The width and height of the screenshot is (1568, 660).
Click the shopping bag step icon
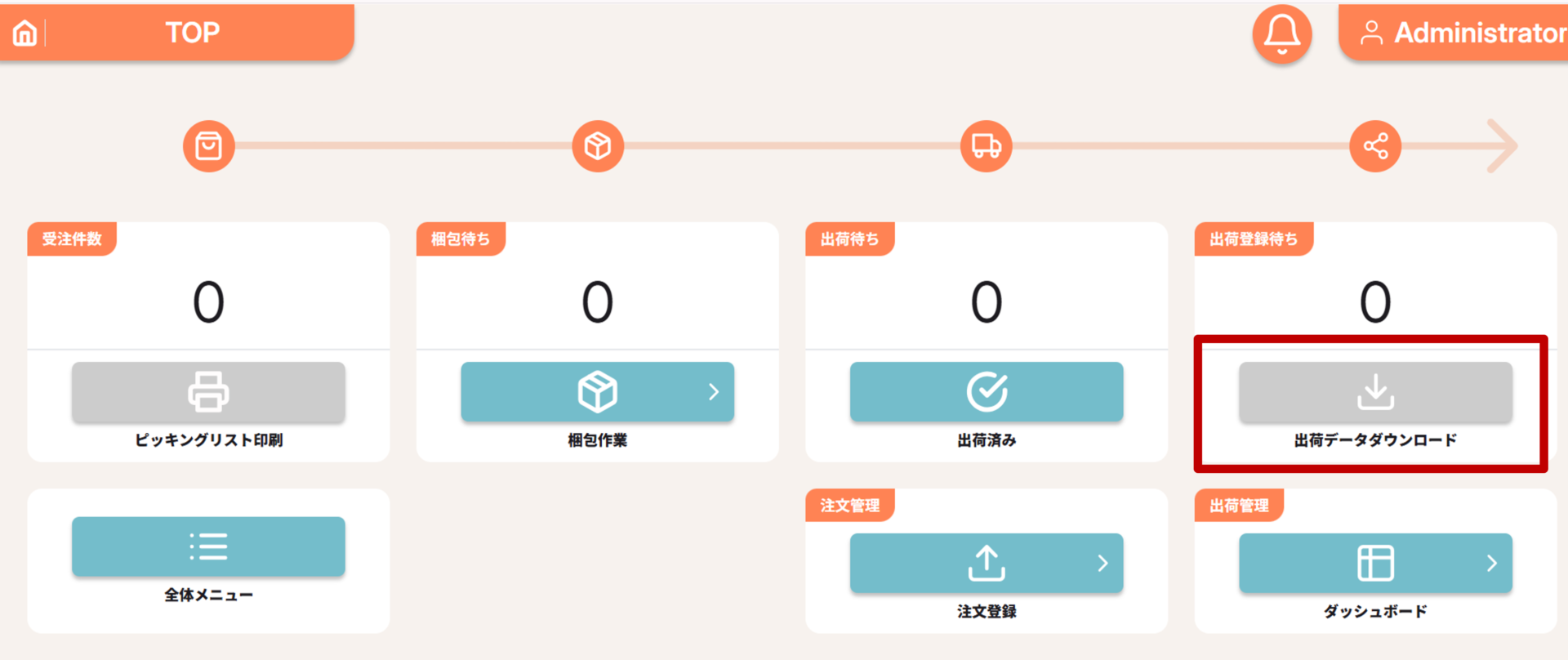point(209,146)
